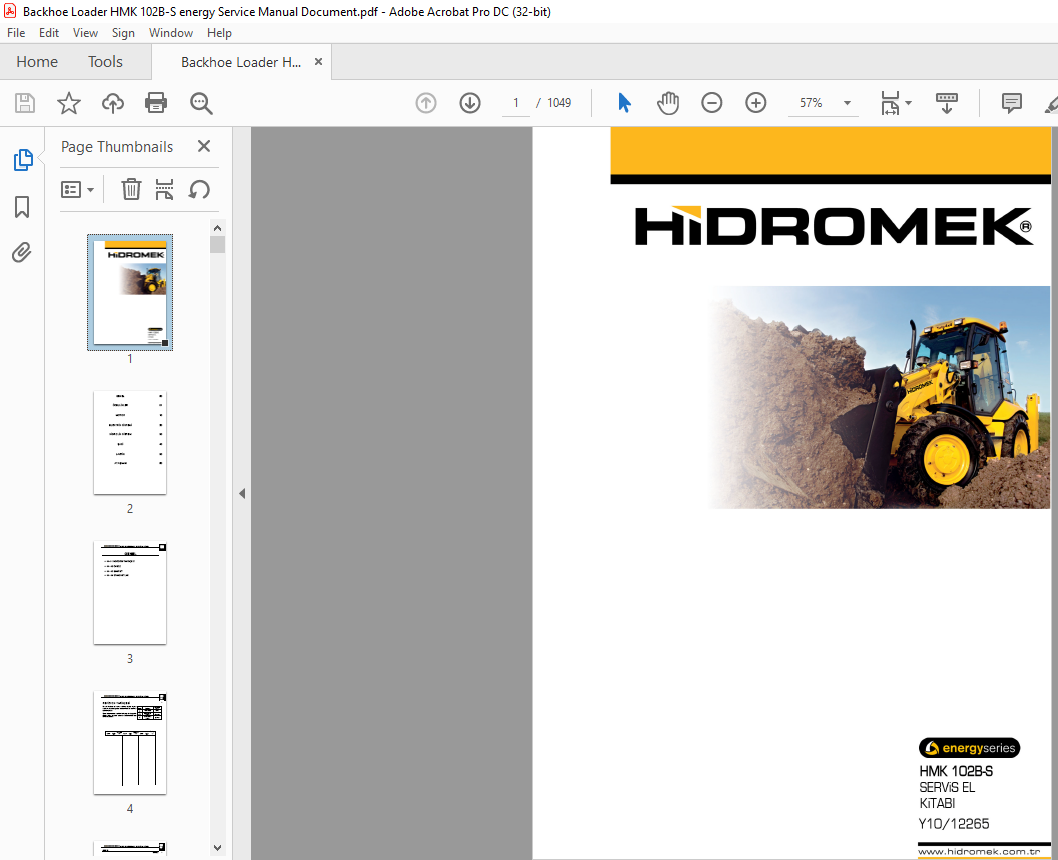Select page 2 thumbnail
This screenshot has width=1058, height=860.
click(130, 442)
